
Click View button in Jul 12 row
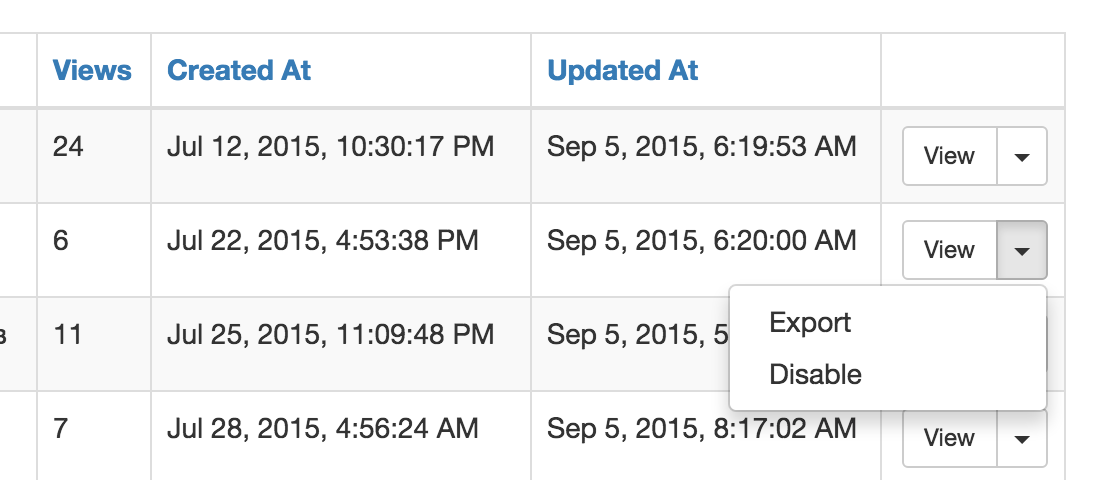pyautogui.click(x=950, y=156)
